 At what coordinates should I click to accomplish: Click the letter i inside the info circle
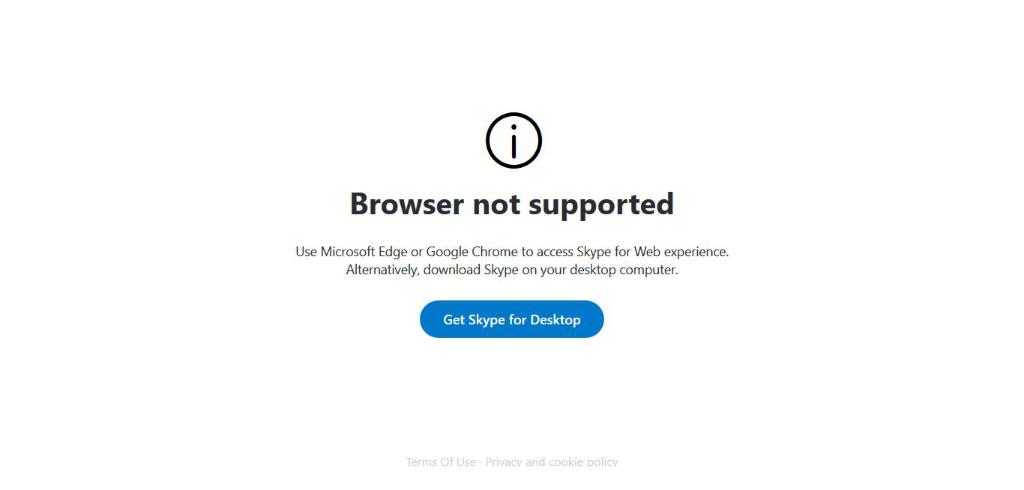pyautogui.click(x=514, y=141)
